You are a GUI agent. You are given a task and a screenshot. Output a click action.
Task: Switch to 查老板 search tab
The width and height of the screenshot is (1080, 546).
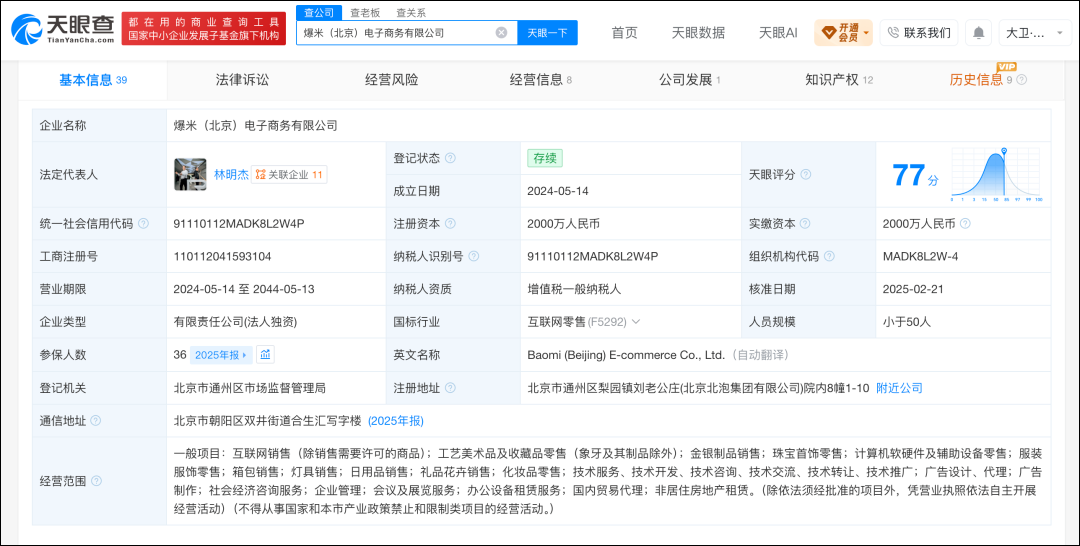(x=364, y=12)
